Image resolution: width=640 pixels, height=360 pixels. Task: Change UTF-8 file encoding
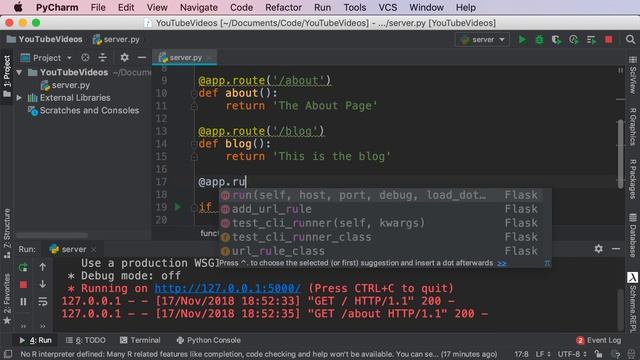point(572,354)
